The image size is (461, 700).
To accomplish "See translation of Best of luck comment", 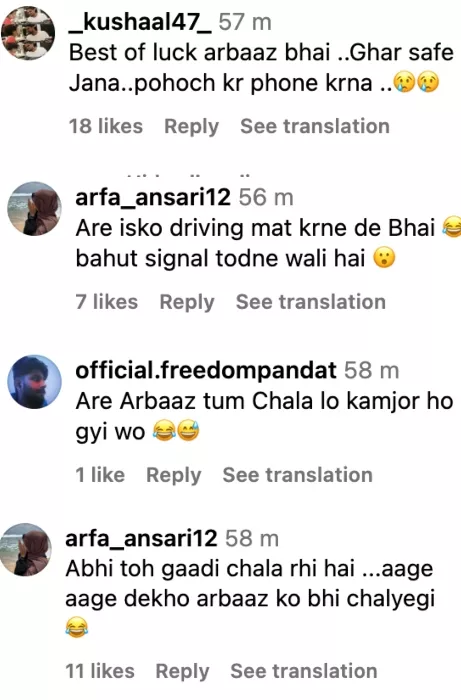I will pos(315,126).
